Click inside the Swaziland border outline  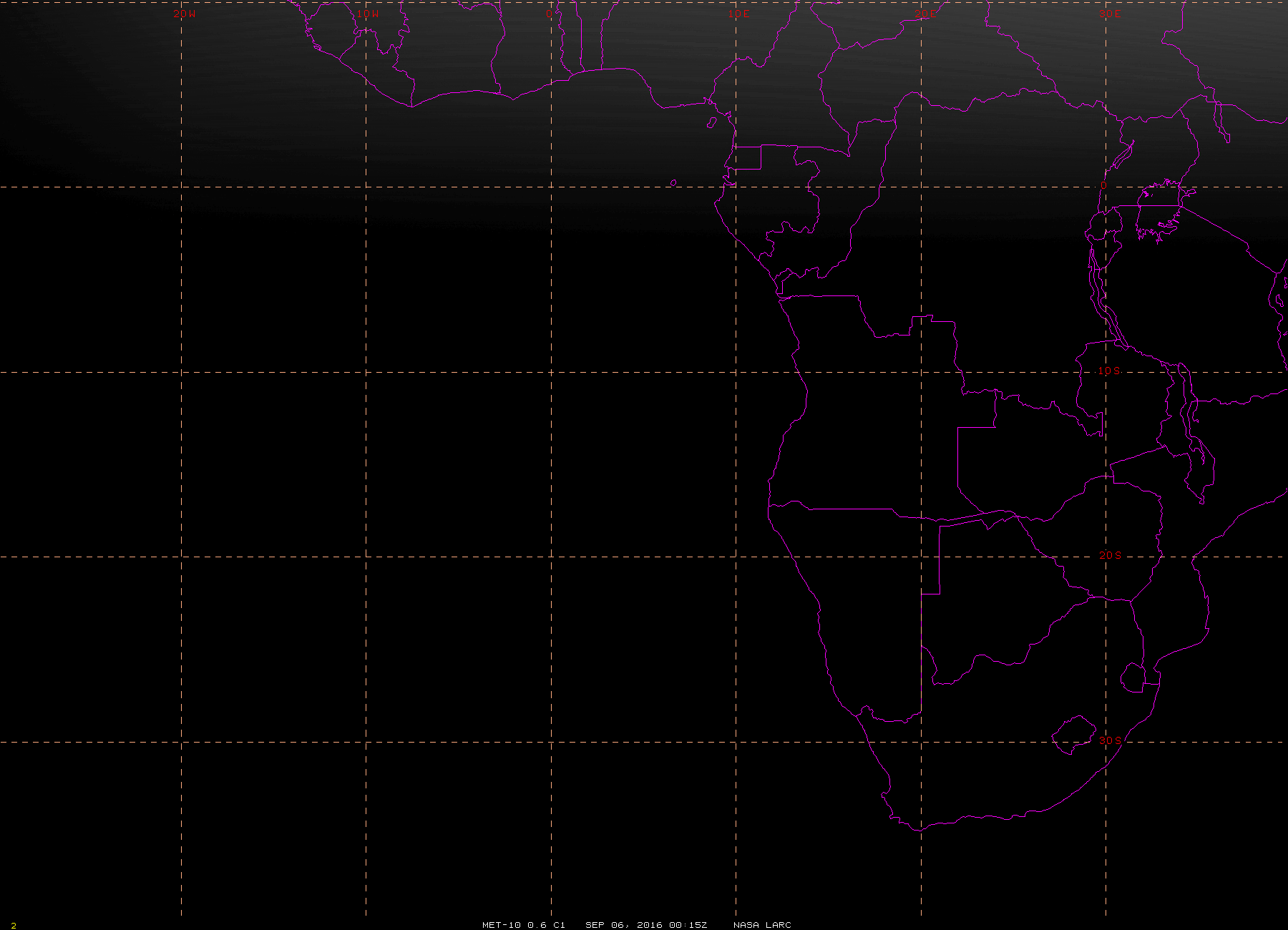click(1132, 678)
